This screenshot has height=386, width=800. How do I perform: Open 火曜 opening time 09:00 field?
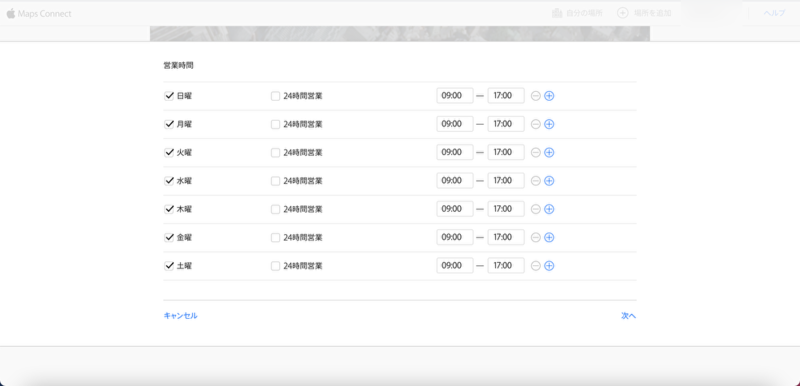455,152
